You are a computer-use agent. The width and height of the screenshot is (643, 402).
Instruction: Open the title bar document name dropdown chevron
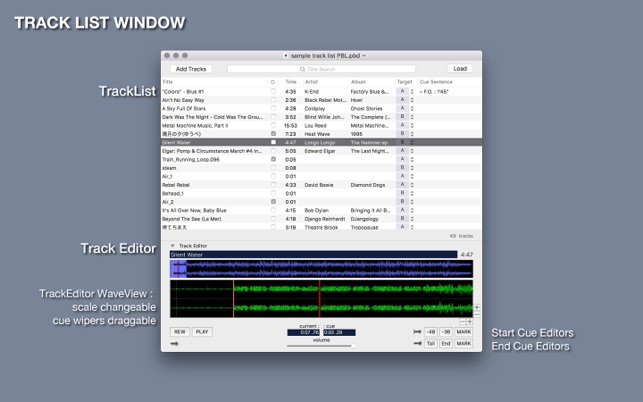[x=364, y=56]
